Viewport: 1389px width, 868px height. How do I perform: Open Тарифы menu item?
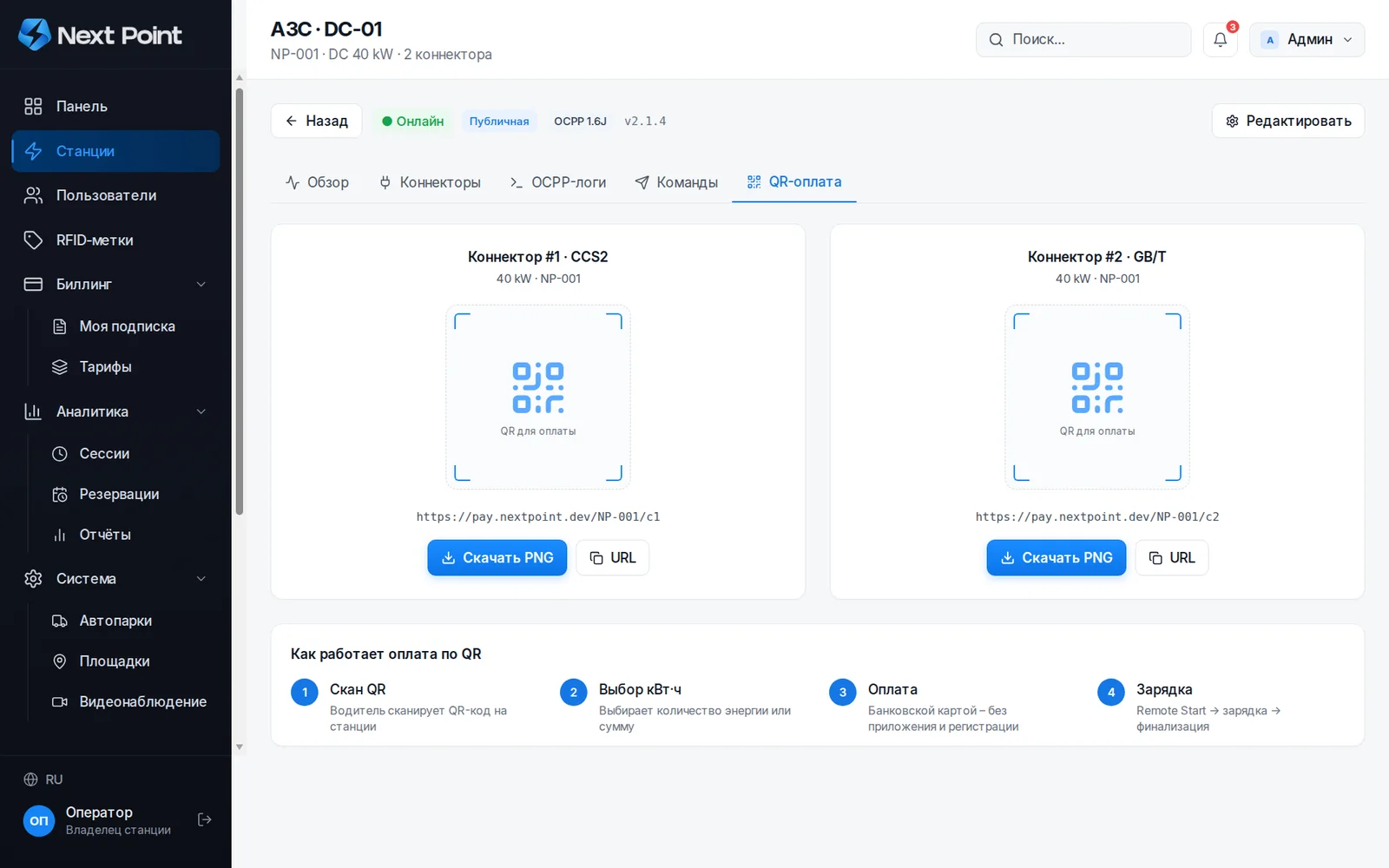click(129, 367)
